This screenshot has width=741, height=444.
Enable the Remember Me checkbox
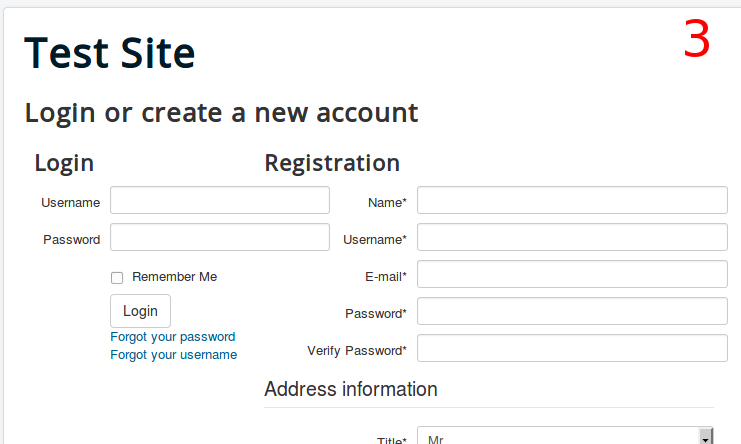tap(117, 278)
